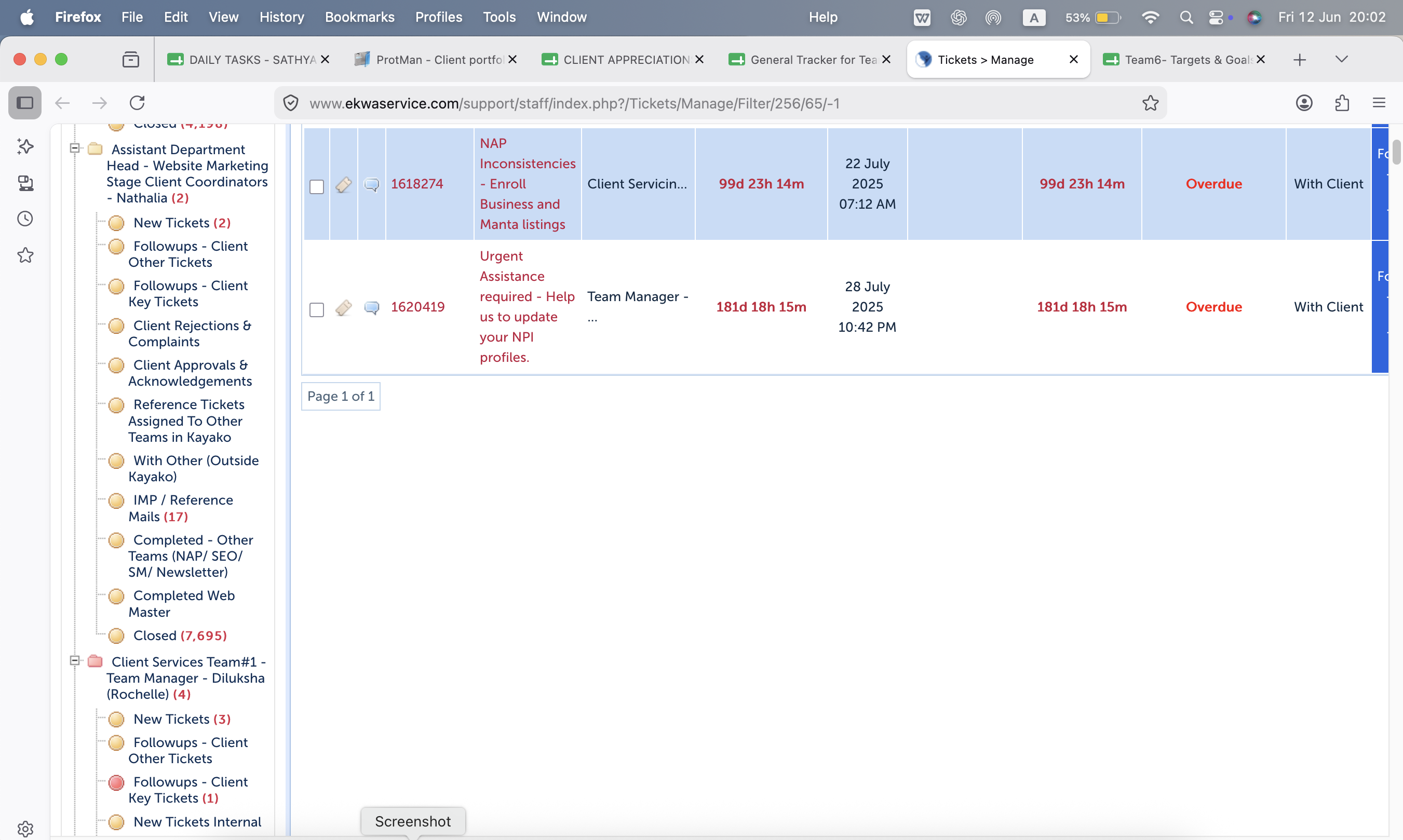The width and height of the screenshot is (1403, 840).
Task: Open ticket 1618274 link
Action: (x=417, y=184)
